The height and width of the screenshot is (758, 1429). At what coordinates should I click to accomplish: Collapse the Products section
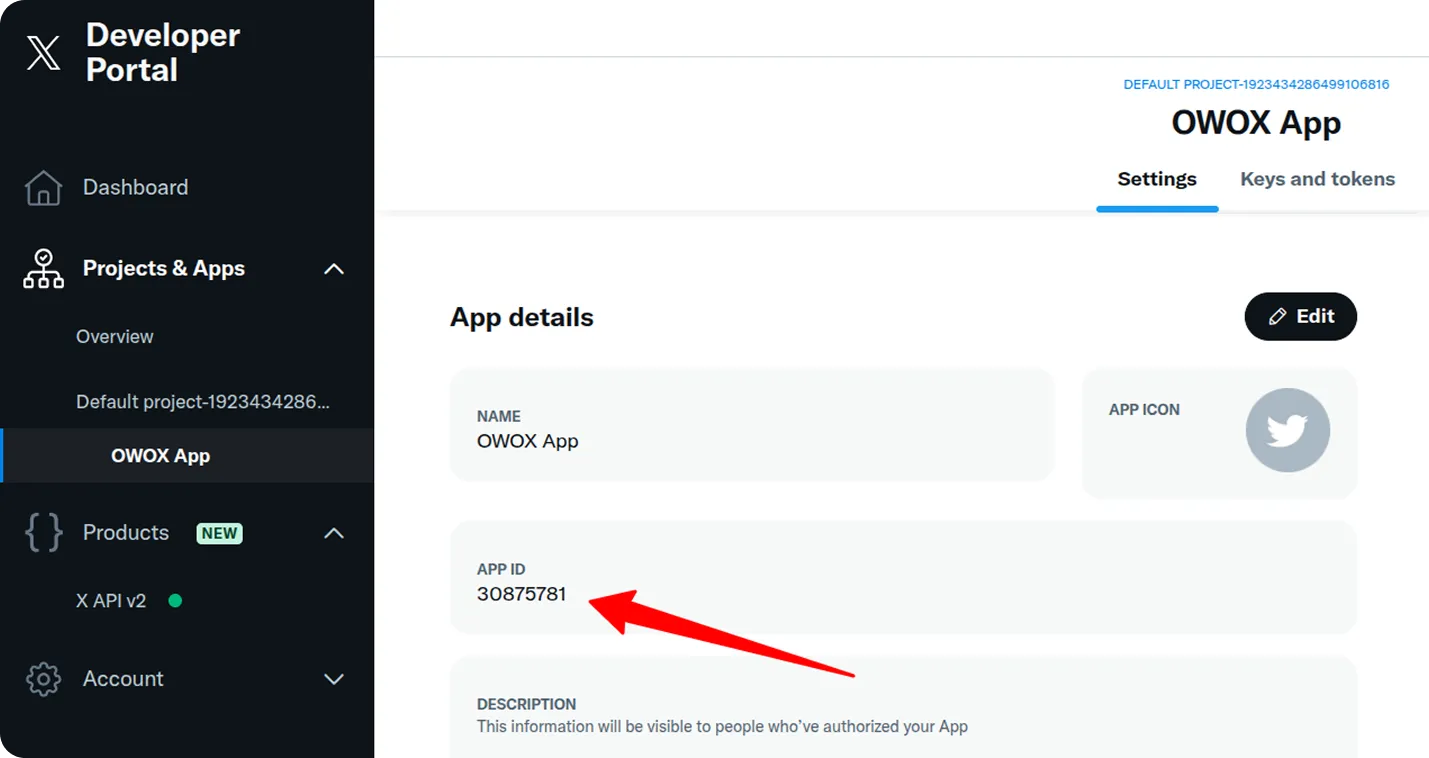pyautogui.click(x=333, y=532)
